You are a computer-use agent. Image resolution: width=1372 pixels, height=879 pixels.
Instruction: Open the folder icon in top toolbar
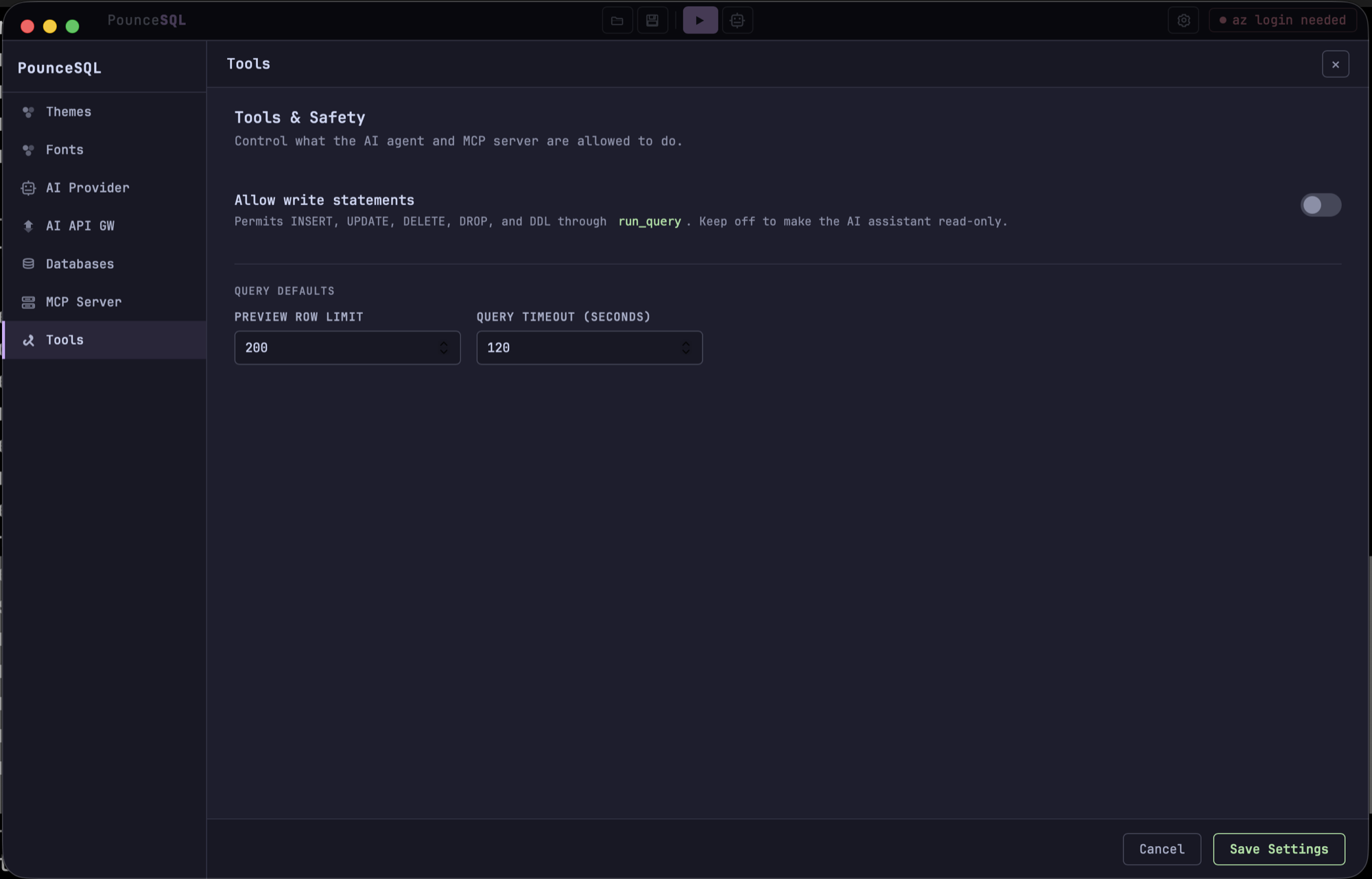coord(617,21)
